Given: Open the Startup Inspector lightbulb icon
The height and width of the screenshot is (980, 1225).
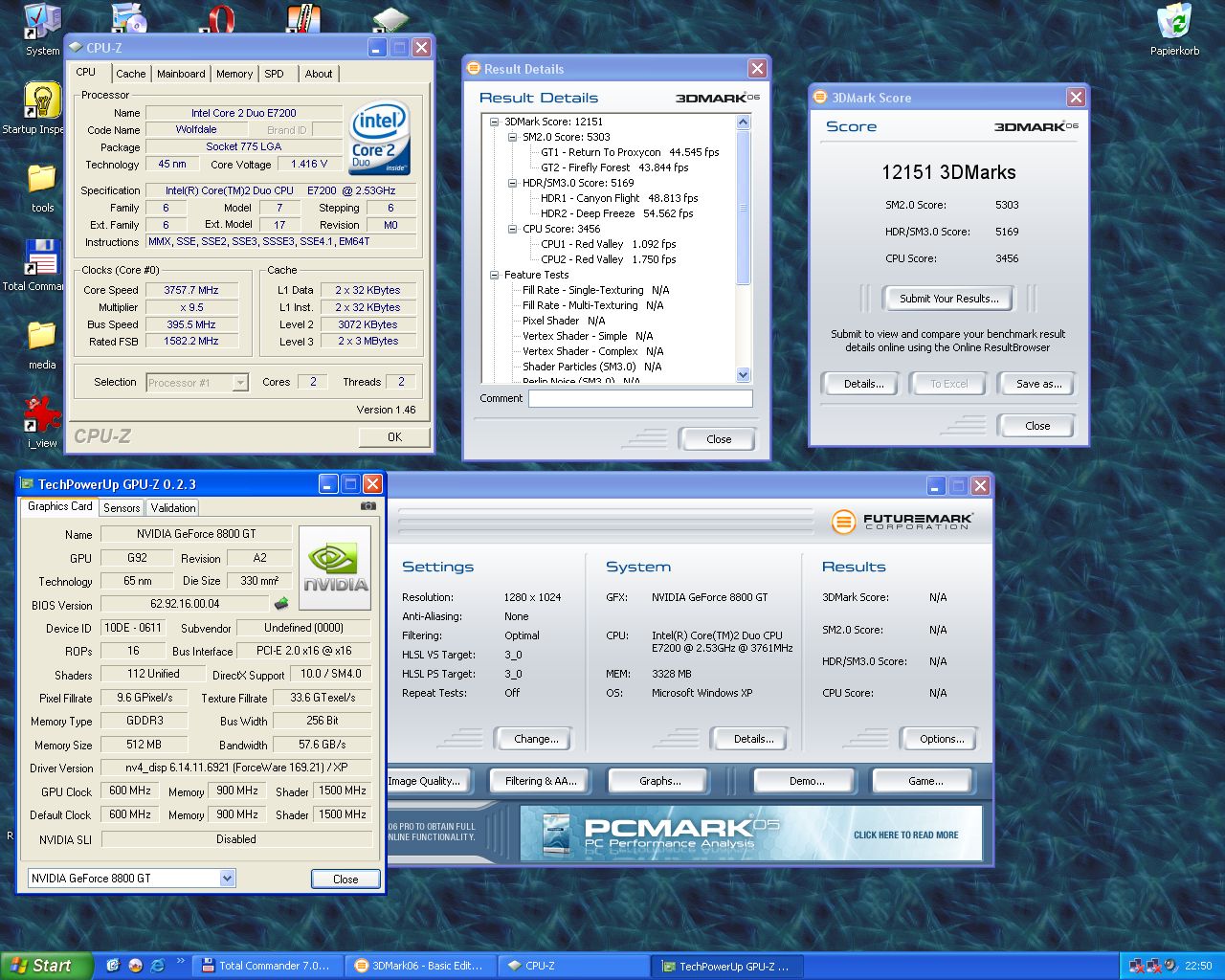Looking at the screenshot, I should click(x=42, y=100).
